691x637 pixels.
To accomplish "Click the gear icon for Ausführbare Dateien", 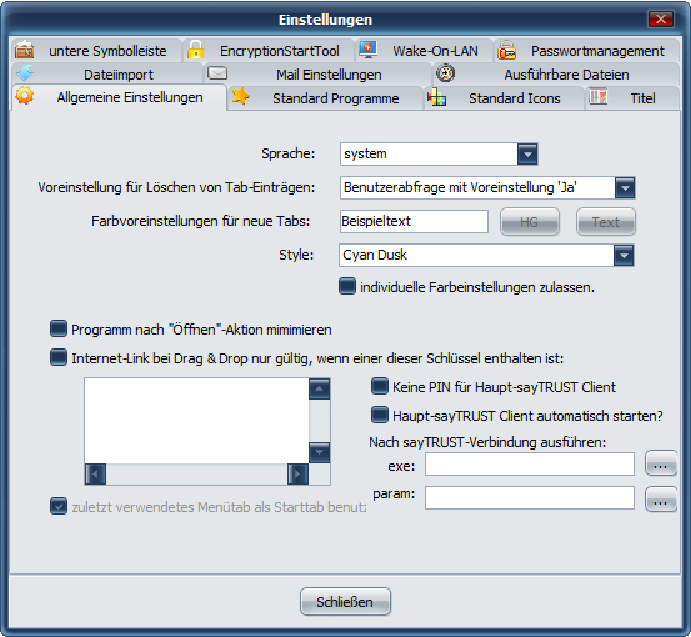I will (446, 74).
